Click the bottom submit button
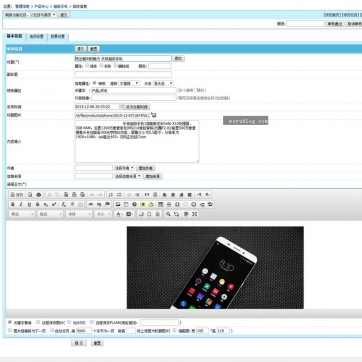This screenshot has height=362, width=362. click(x=79, y=343)
